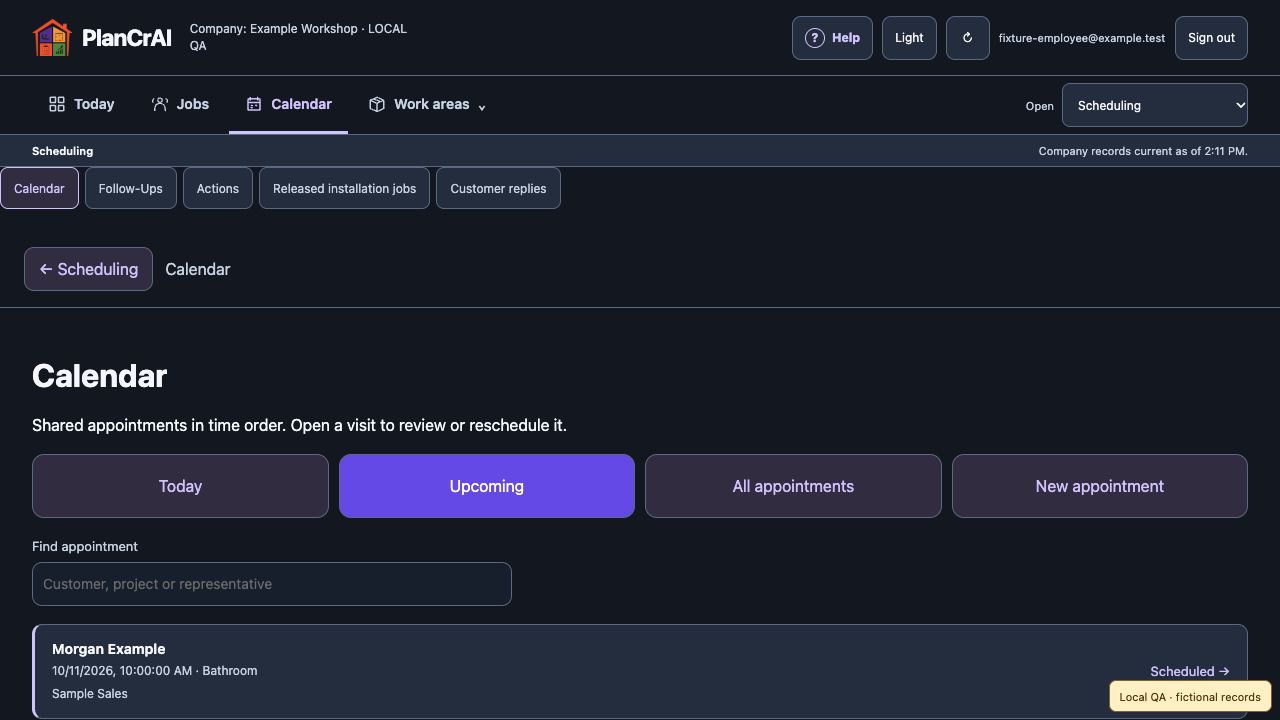Click the Local QA fictional records badge
Image resolution: width=1280 pixels, height=720 pixels.
[1190, 697]
